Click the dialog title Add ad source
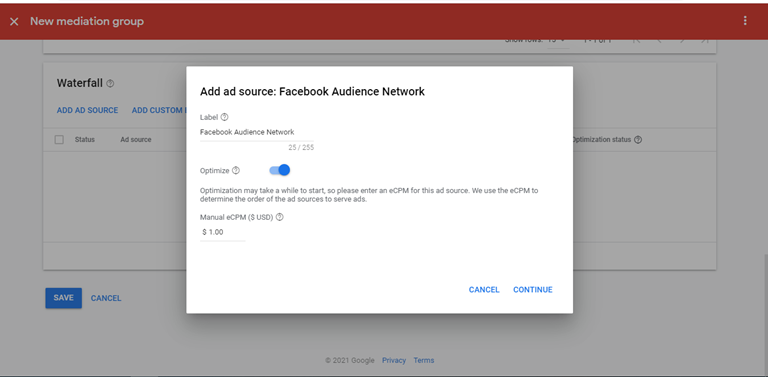This screenshot has width=768, height=377. coord(312,91)
